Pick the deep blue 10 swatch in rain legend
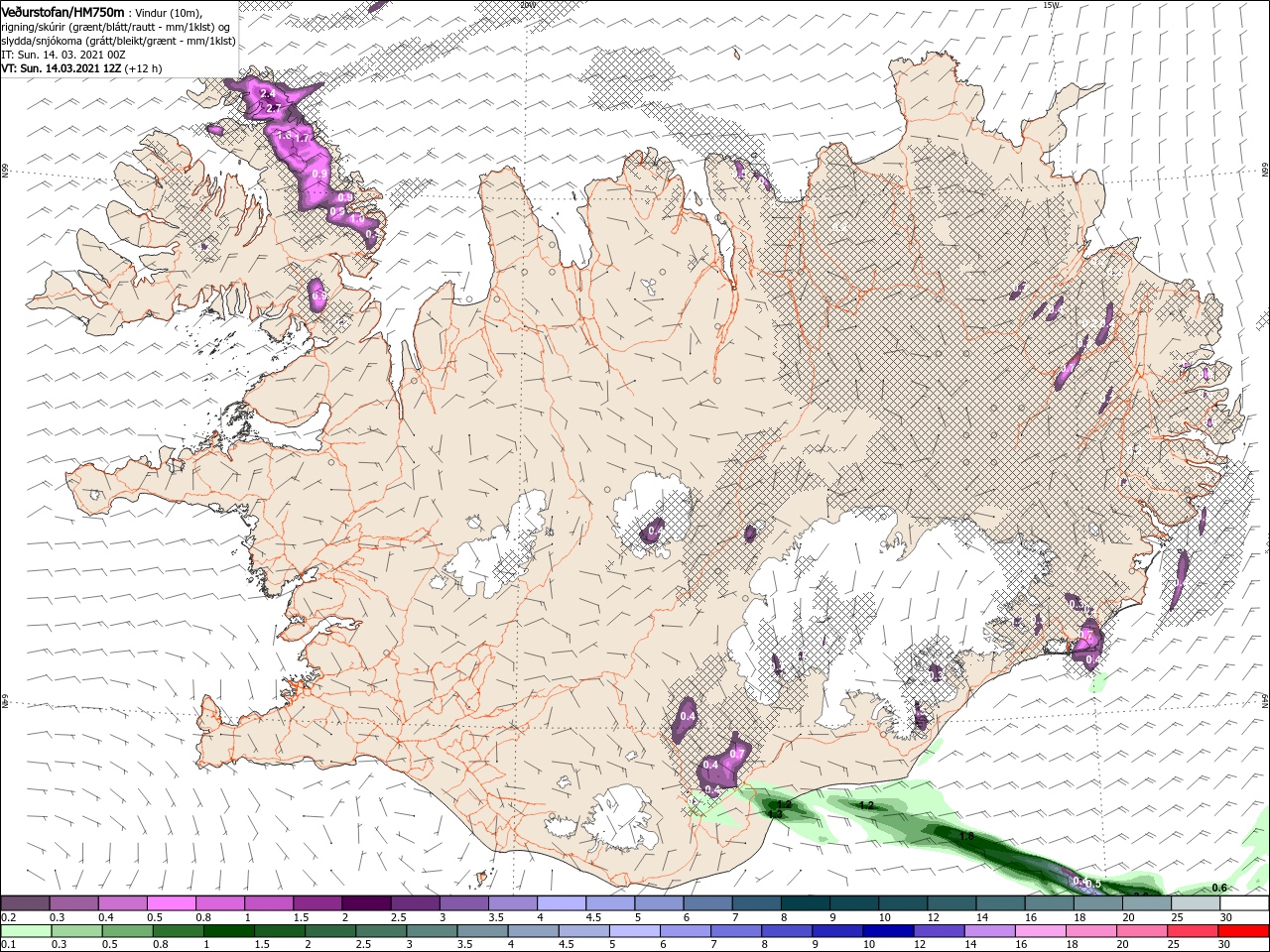Image resolution: width=1270 pixels, height=952 pixels. (x=888, y=931)
